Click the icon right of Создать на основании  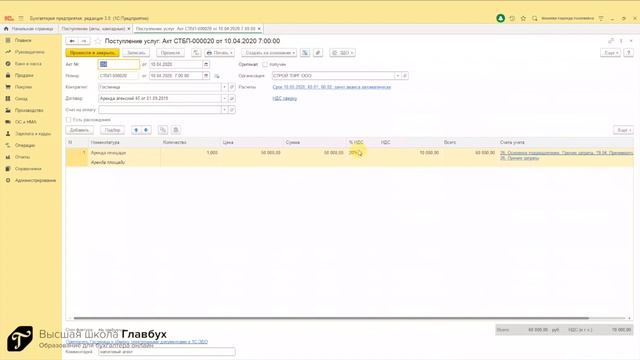point(305,53)
